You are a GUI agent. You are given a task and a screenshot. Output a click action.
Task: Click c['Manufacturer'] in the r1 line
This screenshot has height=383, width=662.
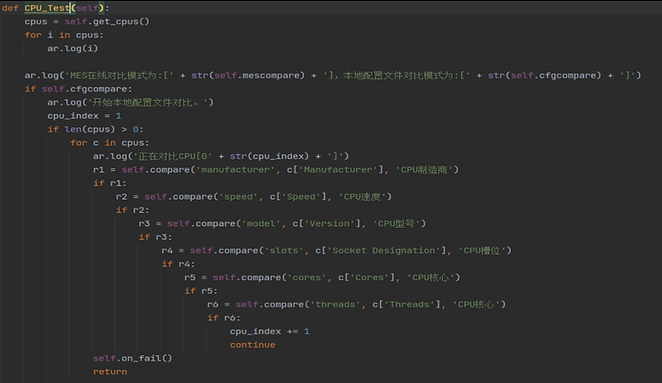tap(335, 170)
